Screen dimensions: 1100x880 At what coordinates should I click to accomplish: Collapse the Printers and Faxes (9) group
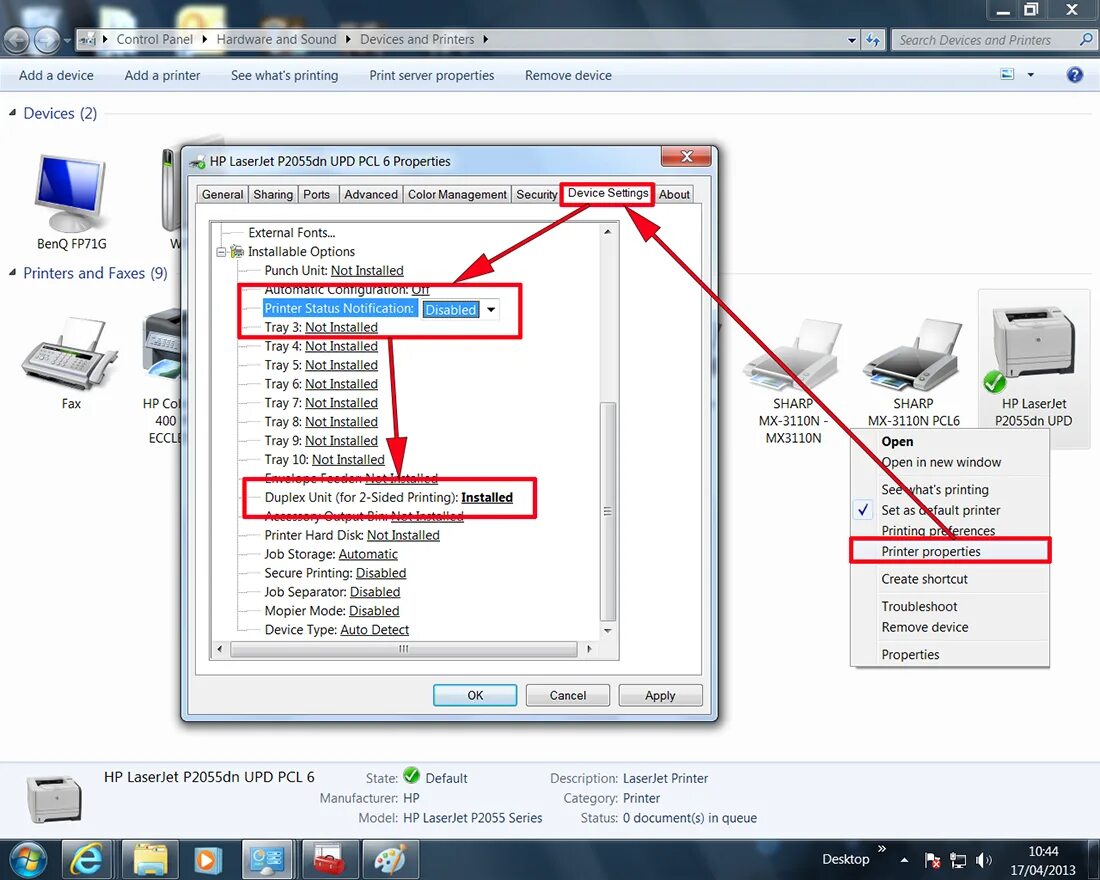[x=12, y=272]
